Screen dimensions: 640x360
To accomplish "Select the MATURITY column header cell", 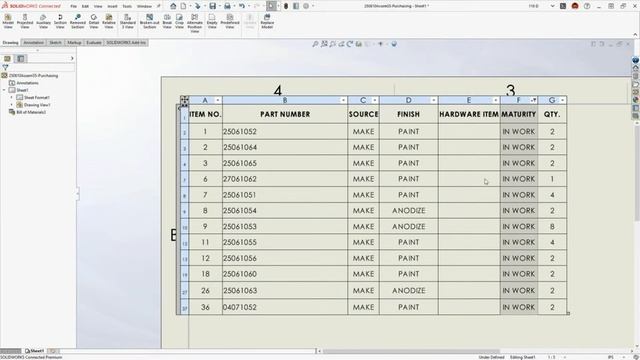I will point(519,114).
